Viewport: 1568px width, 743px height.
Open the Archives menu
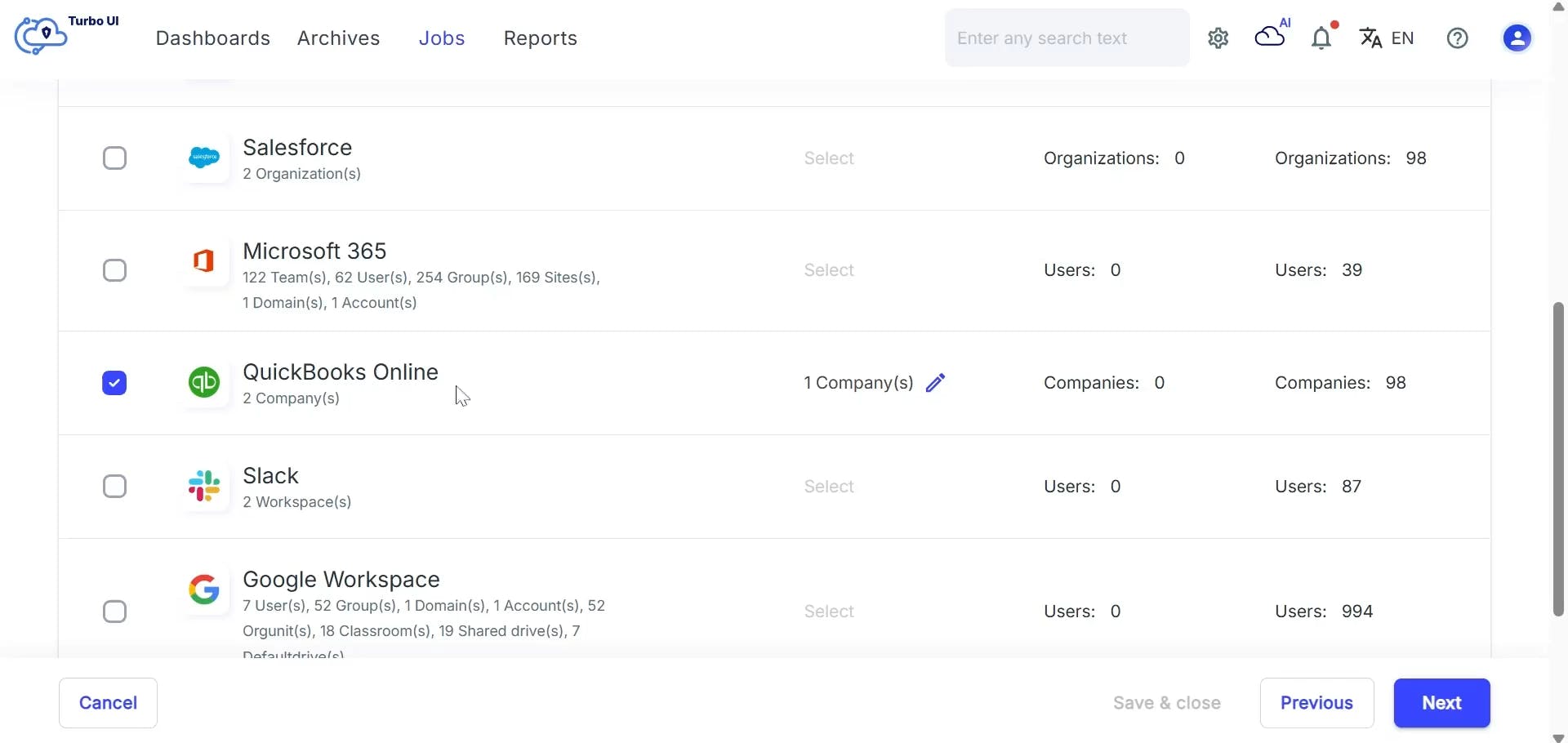(x=339, y=38)
